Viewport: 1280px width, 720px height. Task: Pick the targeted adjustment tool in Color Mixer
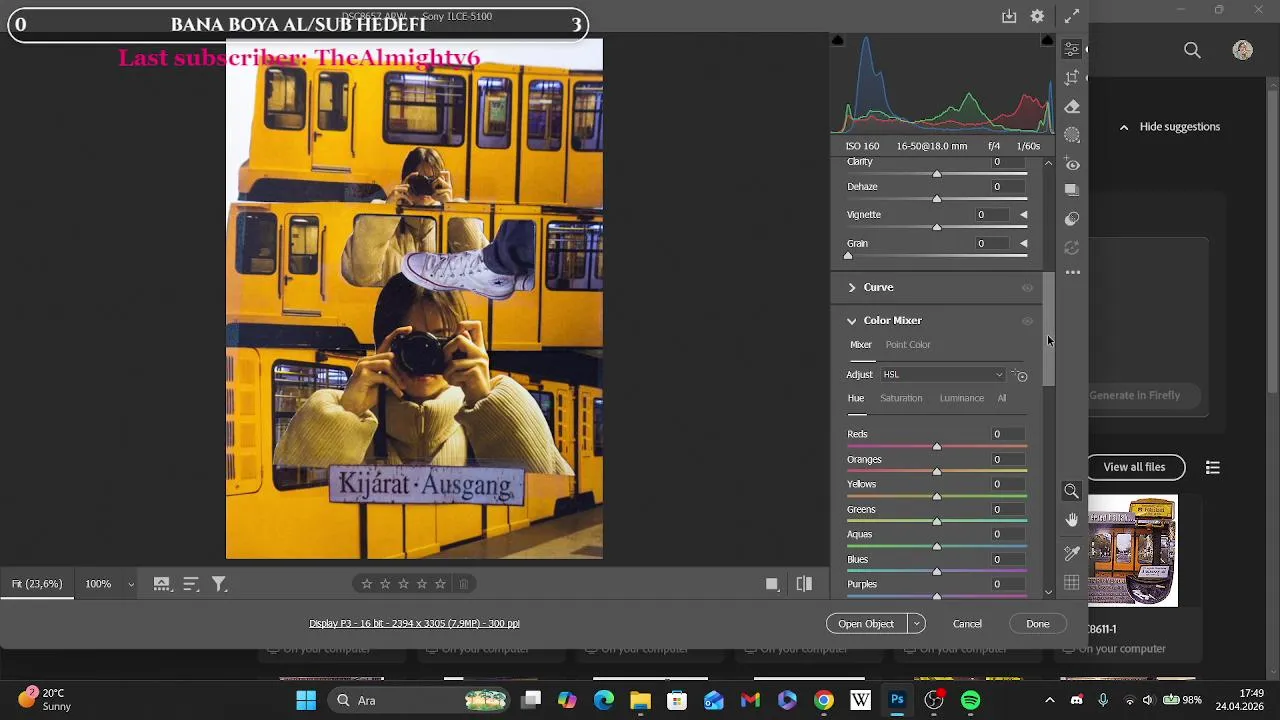click(1020, 375)
